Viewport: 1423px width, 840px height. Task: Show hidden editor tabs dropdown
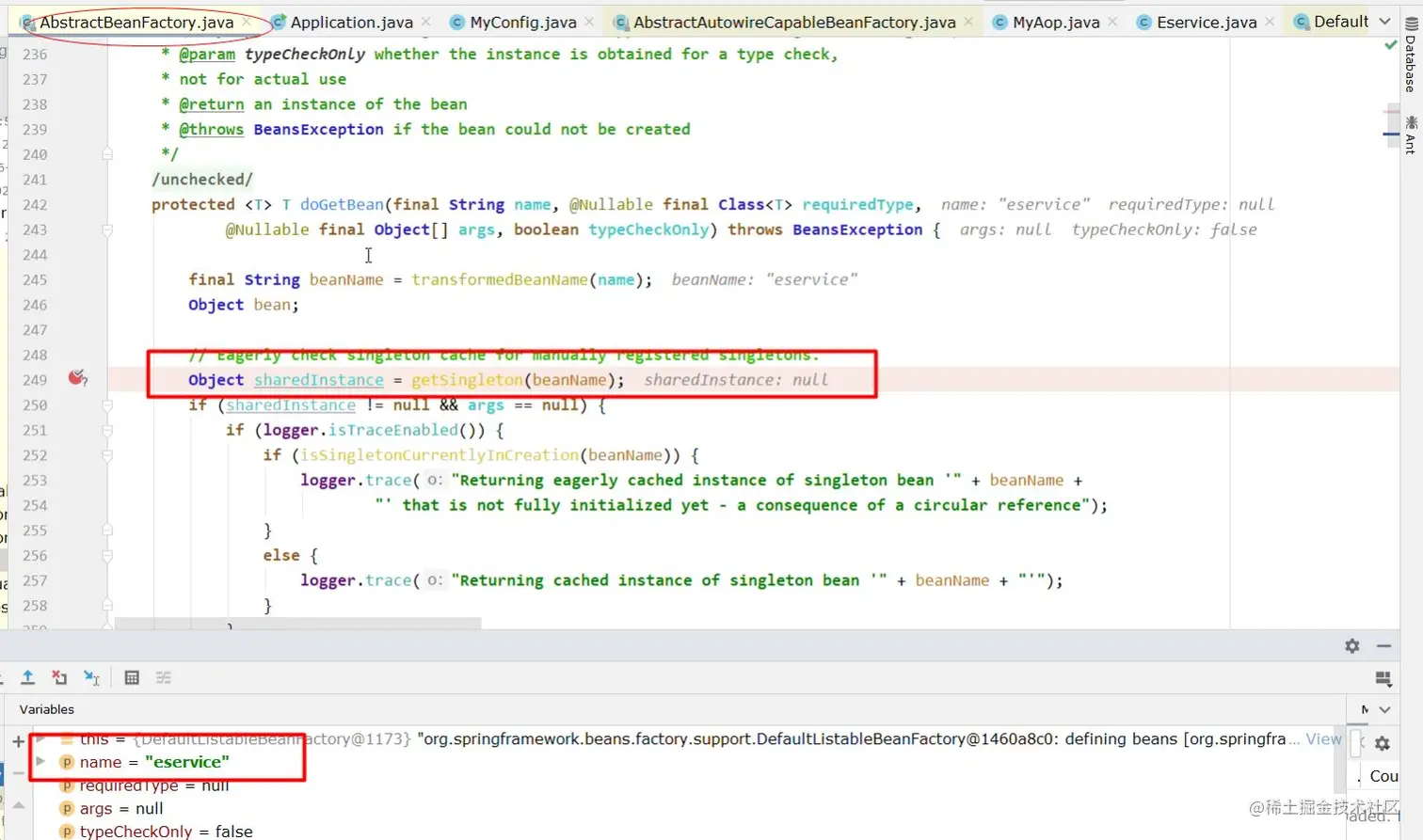click(1384, 22)
